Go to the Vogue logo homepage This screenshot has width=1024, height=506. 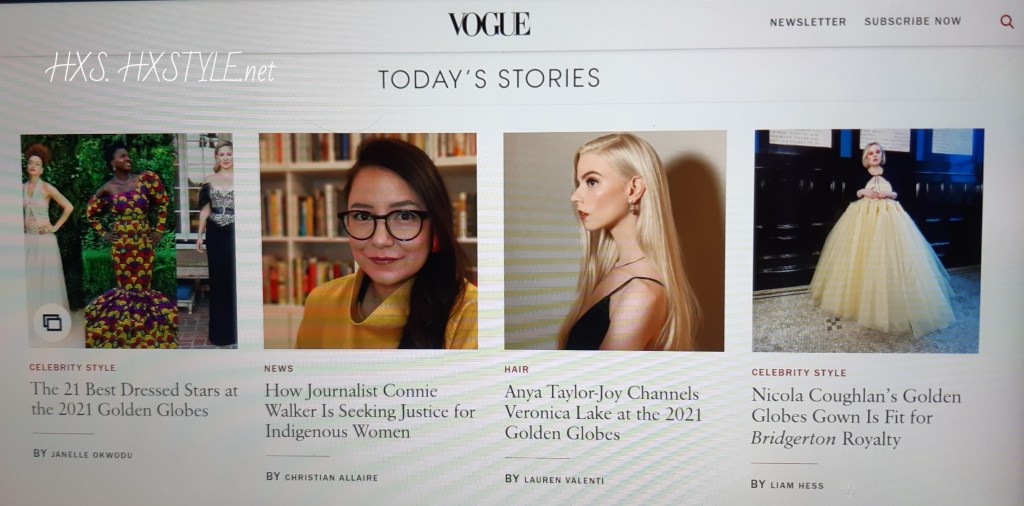click(489, 24)
